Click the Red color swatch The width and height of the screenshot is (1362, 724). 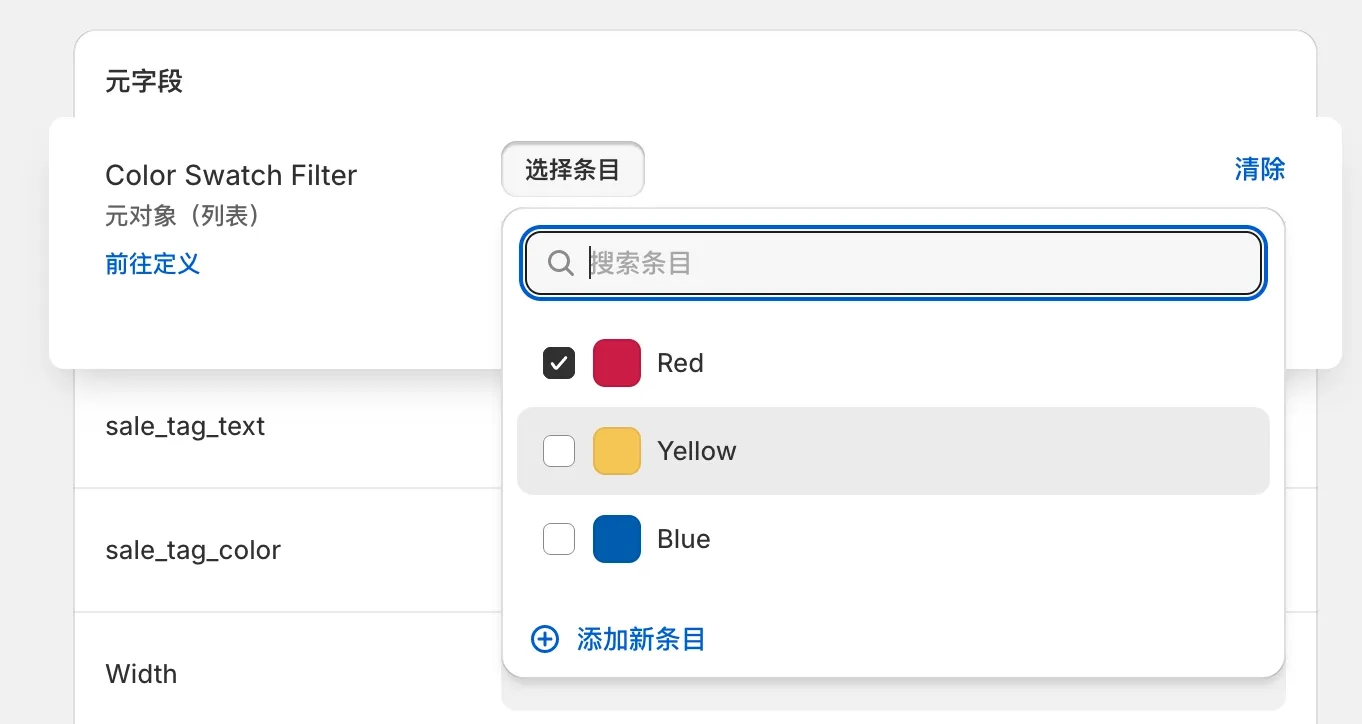coord(617,362)
